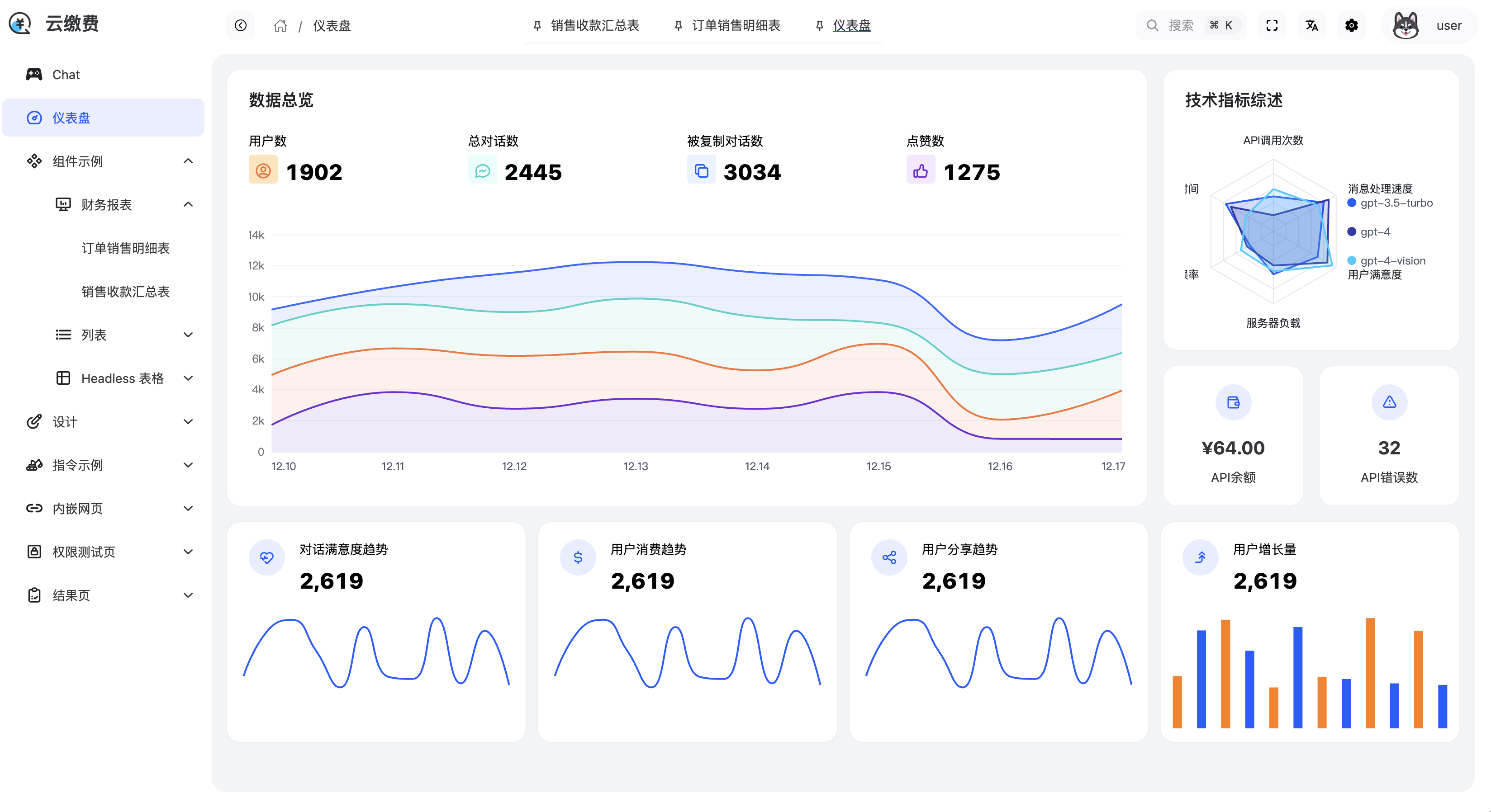Open 订单销售明细表 in the sidebar

coord(125,248)
